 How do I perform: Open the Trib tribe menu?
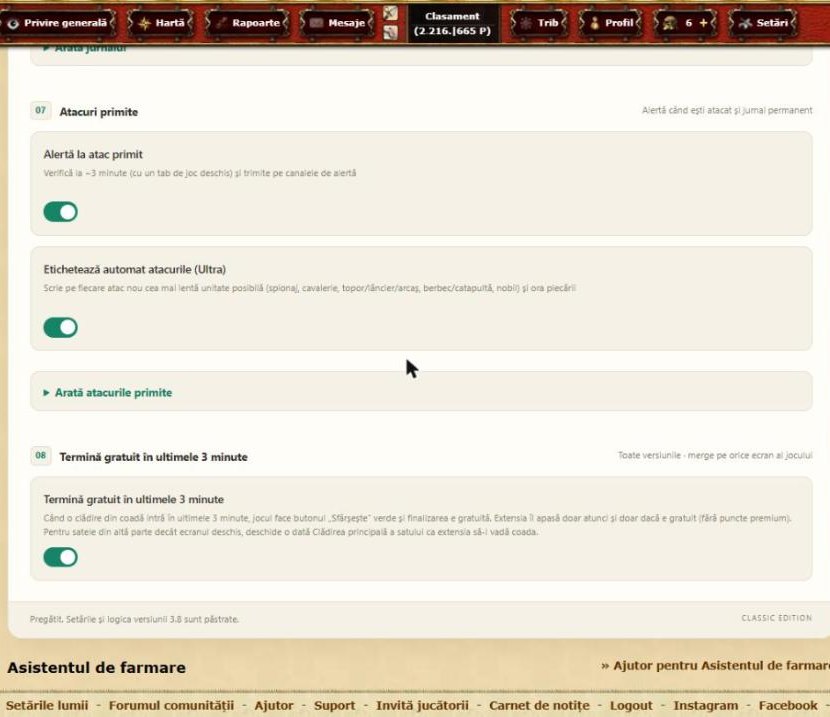pyautogui.click(x=539, y=23)
